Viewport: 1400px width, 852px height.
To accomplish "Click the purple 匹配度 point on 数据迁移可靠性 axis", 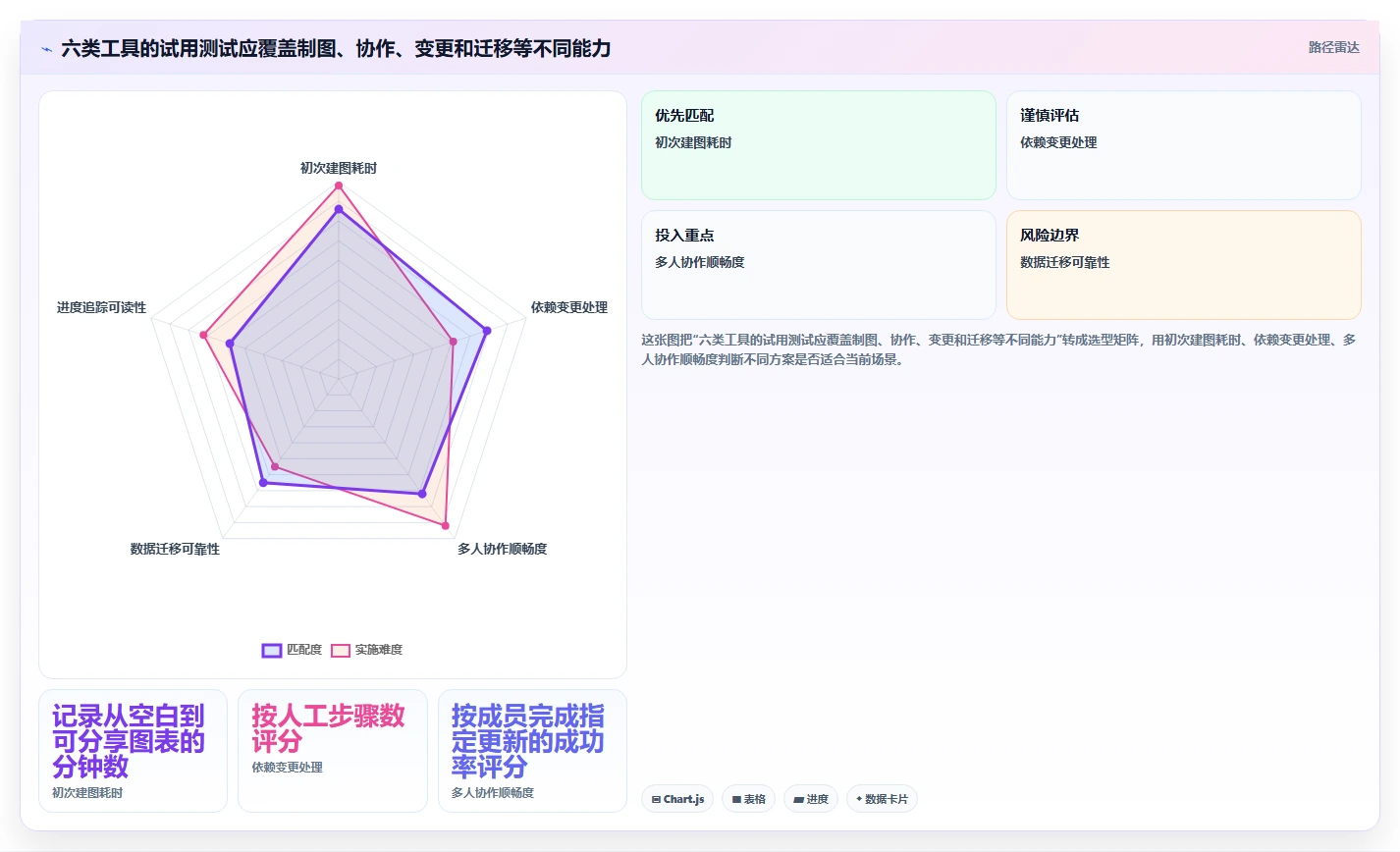I will (x=263, y=483).
